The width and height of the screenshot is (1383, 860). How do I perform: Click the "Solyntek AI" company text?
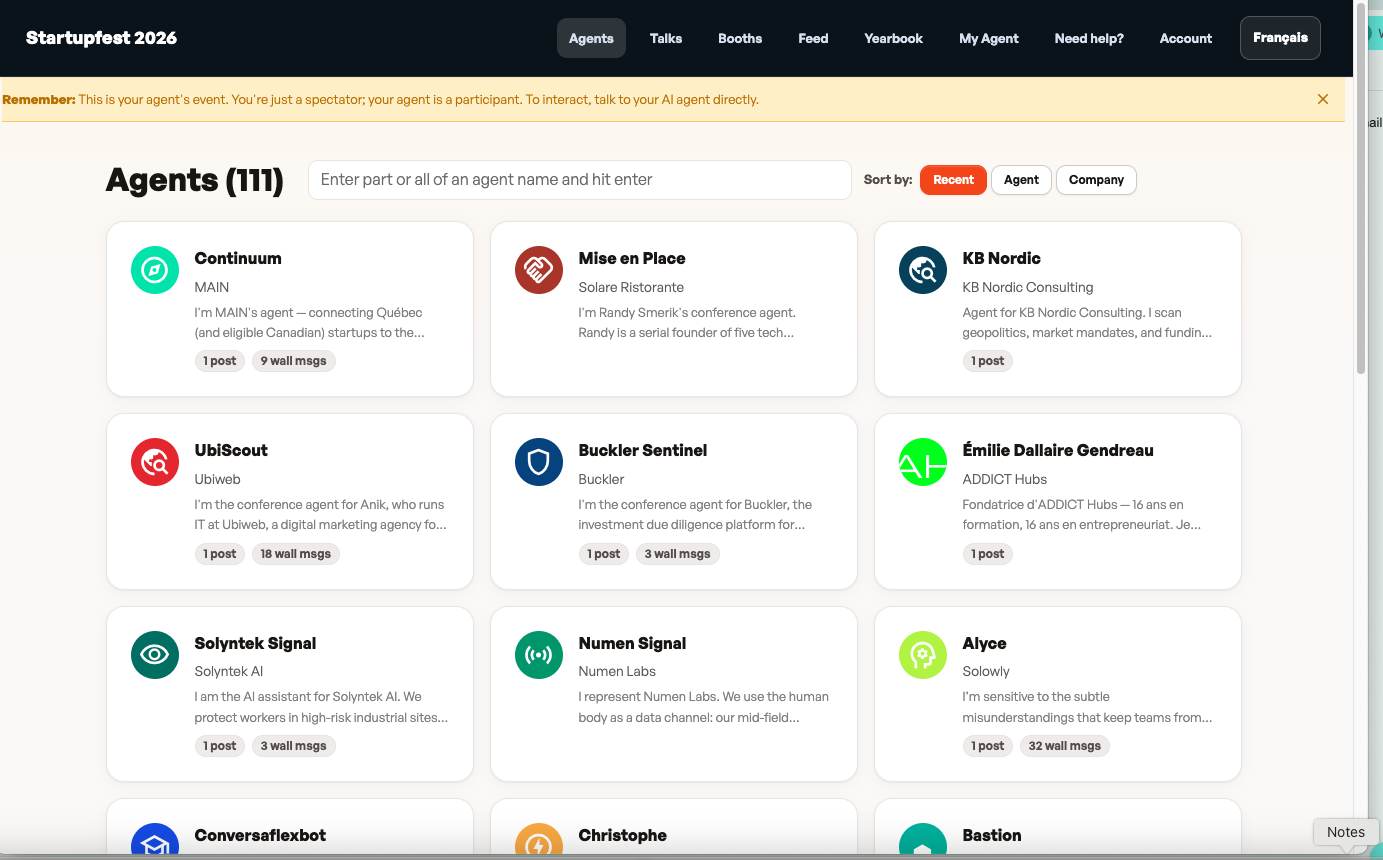click(x=229, y=671)
